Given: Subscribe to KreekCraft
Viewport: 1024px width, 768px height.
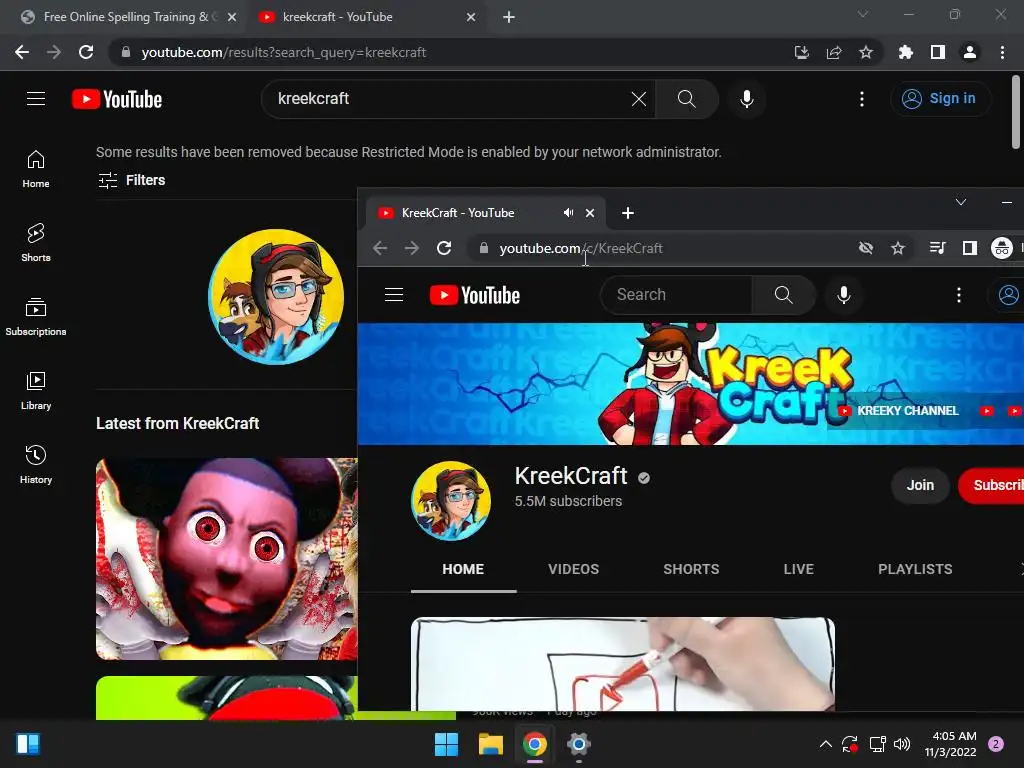Looking at the screenshot, I should 992,485.
